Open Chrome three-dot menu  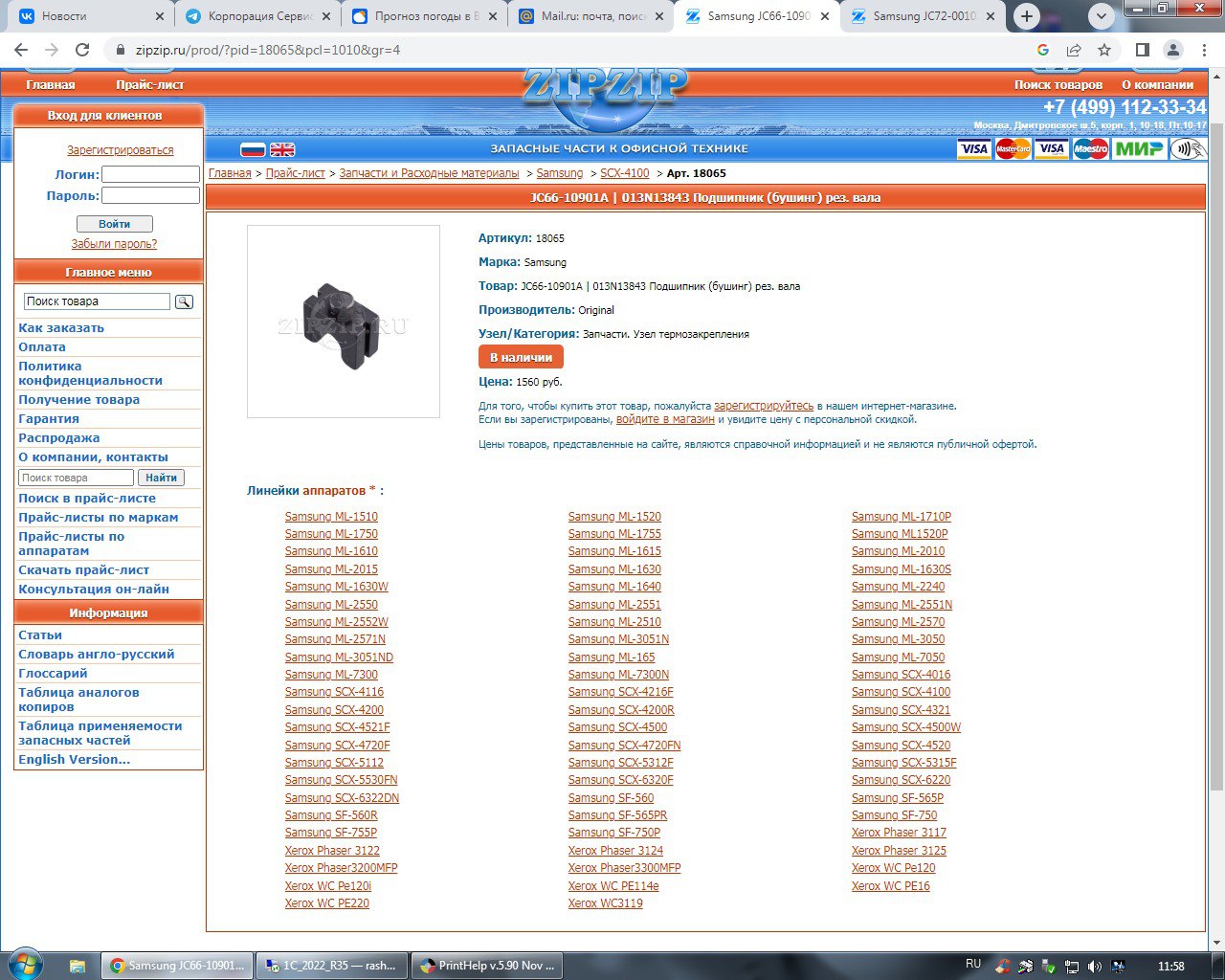[x=1203, y=50]
